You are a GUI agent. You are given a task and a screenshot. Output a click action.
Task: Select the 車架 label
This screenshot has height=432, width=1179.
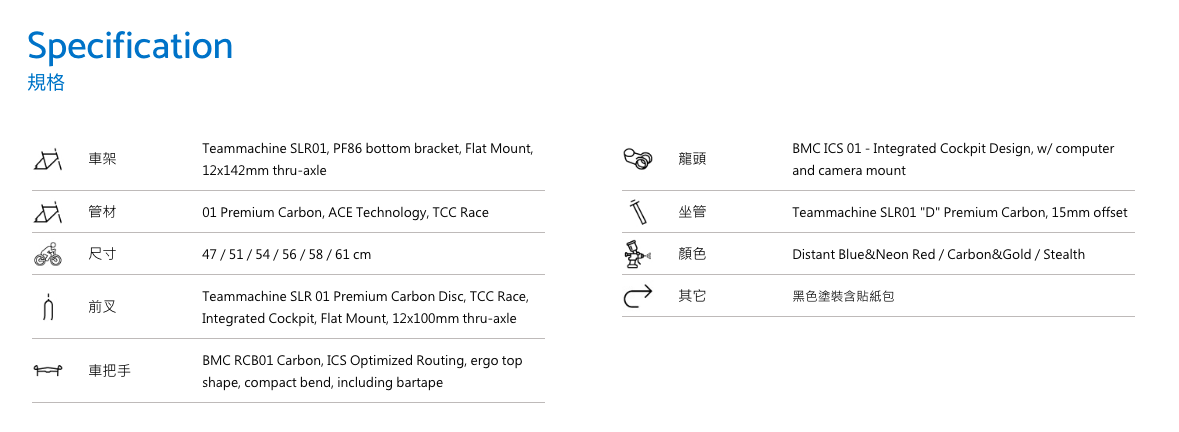coord(102,159)
